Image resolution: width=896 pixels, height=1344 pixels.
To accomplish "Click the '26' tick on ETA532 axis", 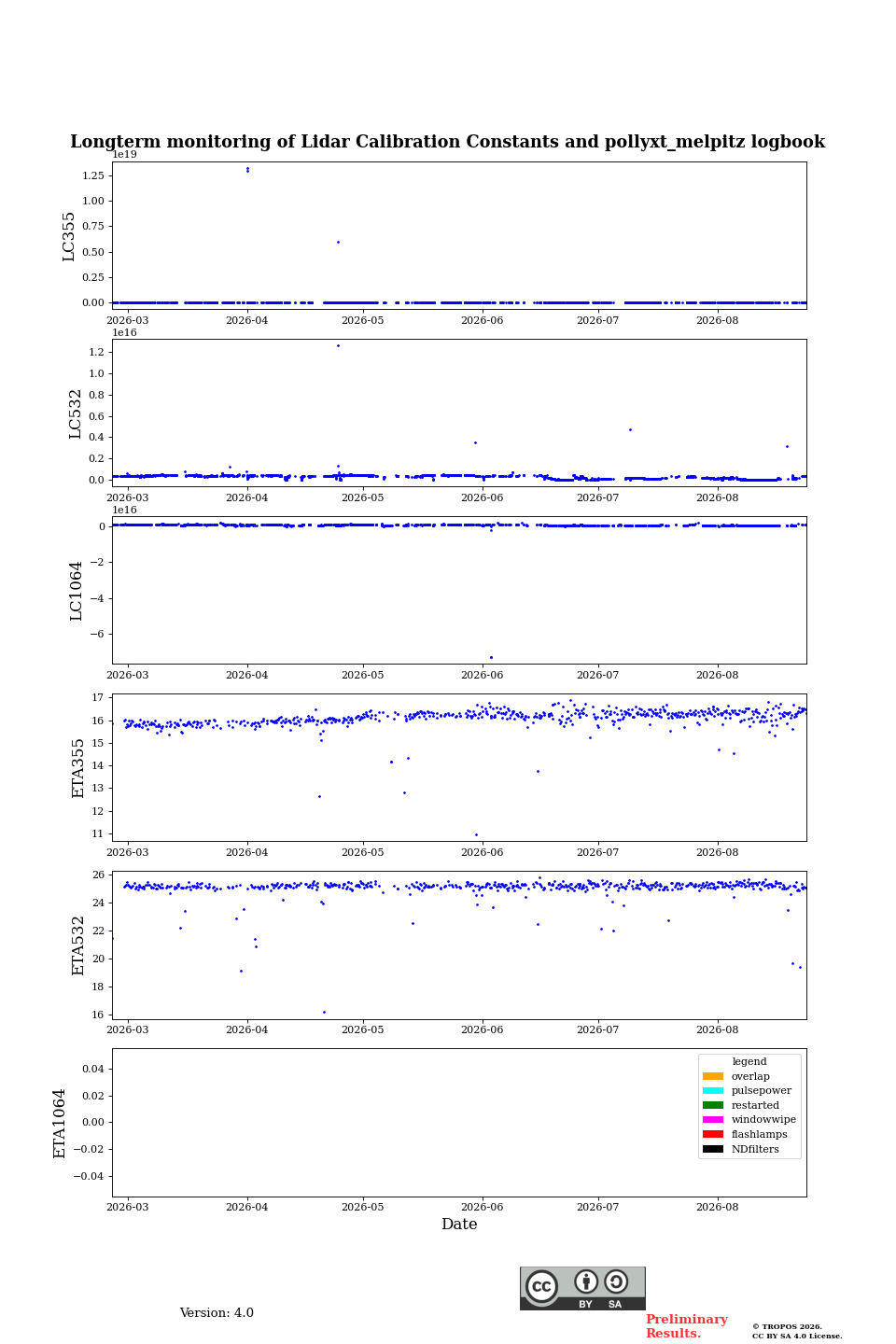I will pyautogui.click(x=98, y=875).
